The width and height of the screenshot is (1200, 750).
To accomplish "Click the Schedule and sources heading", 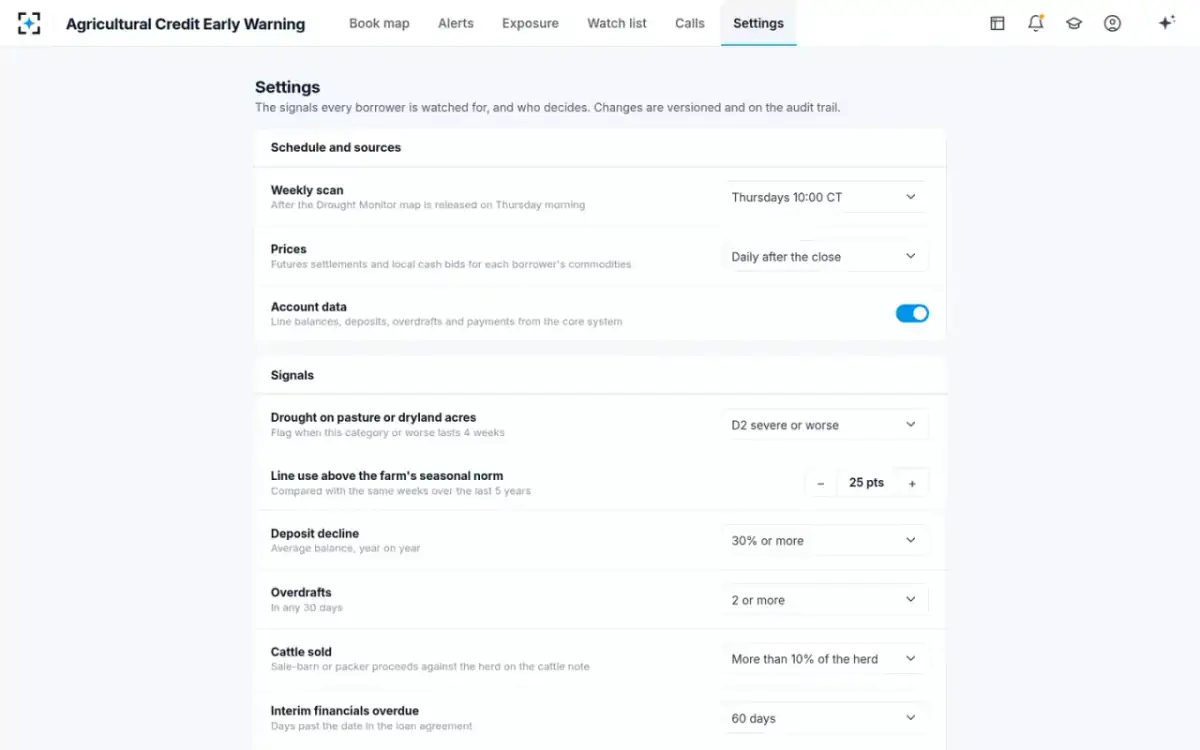I will [336, 147].
